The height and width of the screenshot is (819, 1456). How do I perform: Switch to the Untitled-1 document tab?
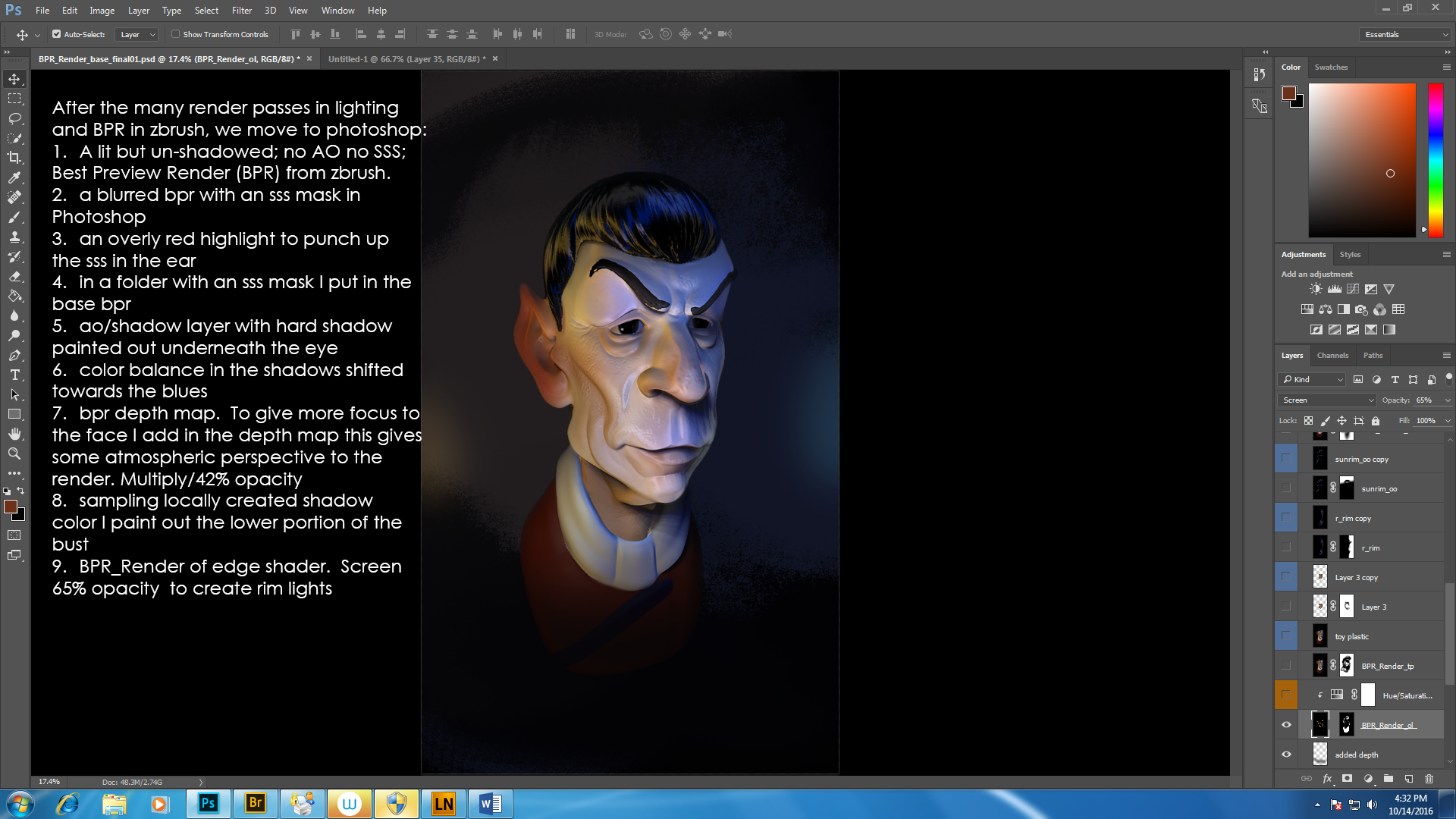point(406,59)
